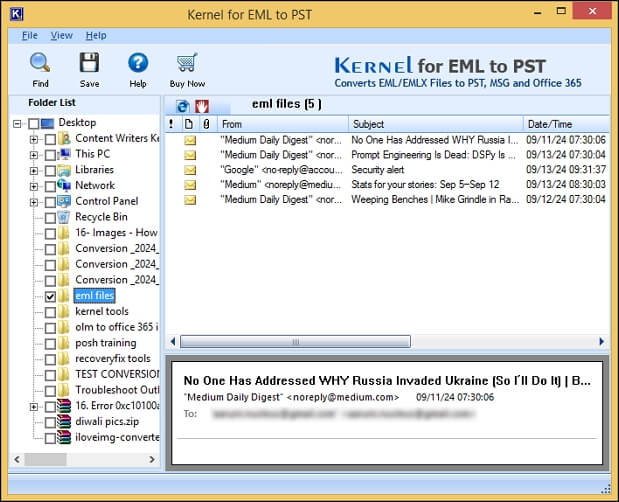Screen dimensions: 619x502
Task: Click the blue refresh icon above email list
Action: [x=183, y=106]
